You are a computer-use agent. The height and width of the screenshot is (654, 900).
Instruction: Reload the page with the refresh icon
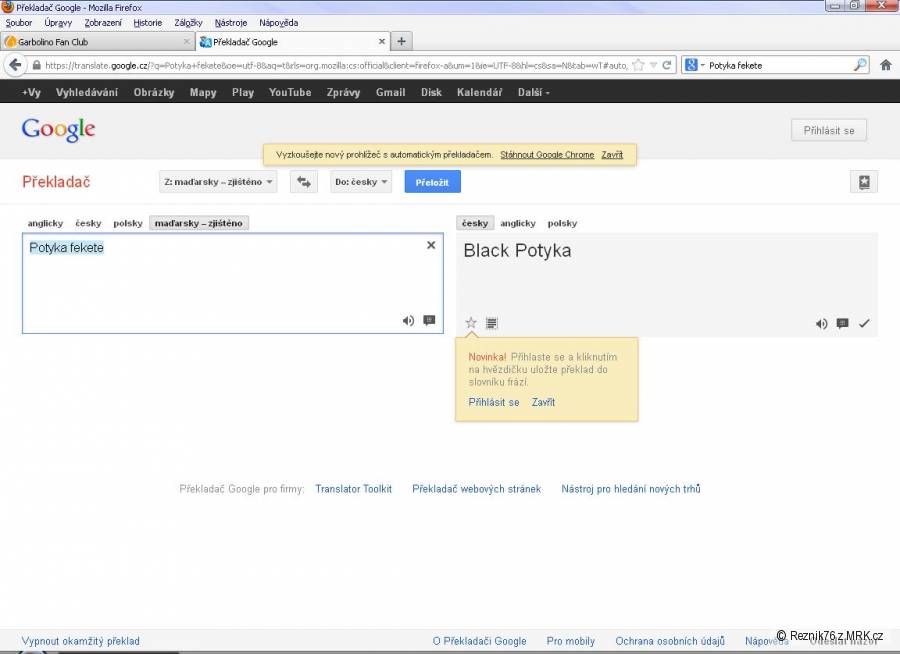coord(666,65)
